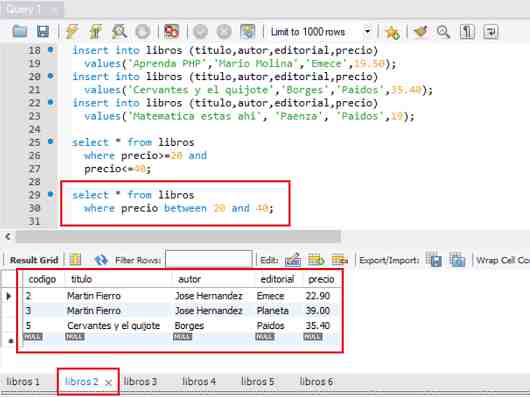Switch to the libros 5 result tab

[x=258, y=382]
